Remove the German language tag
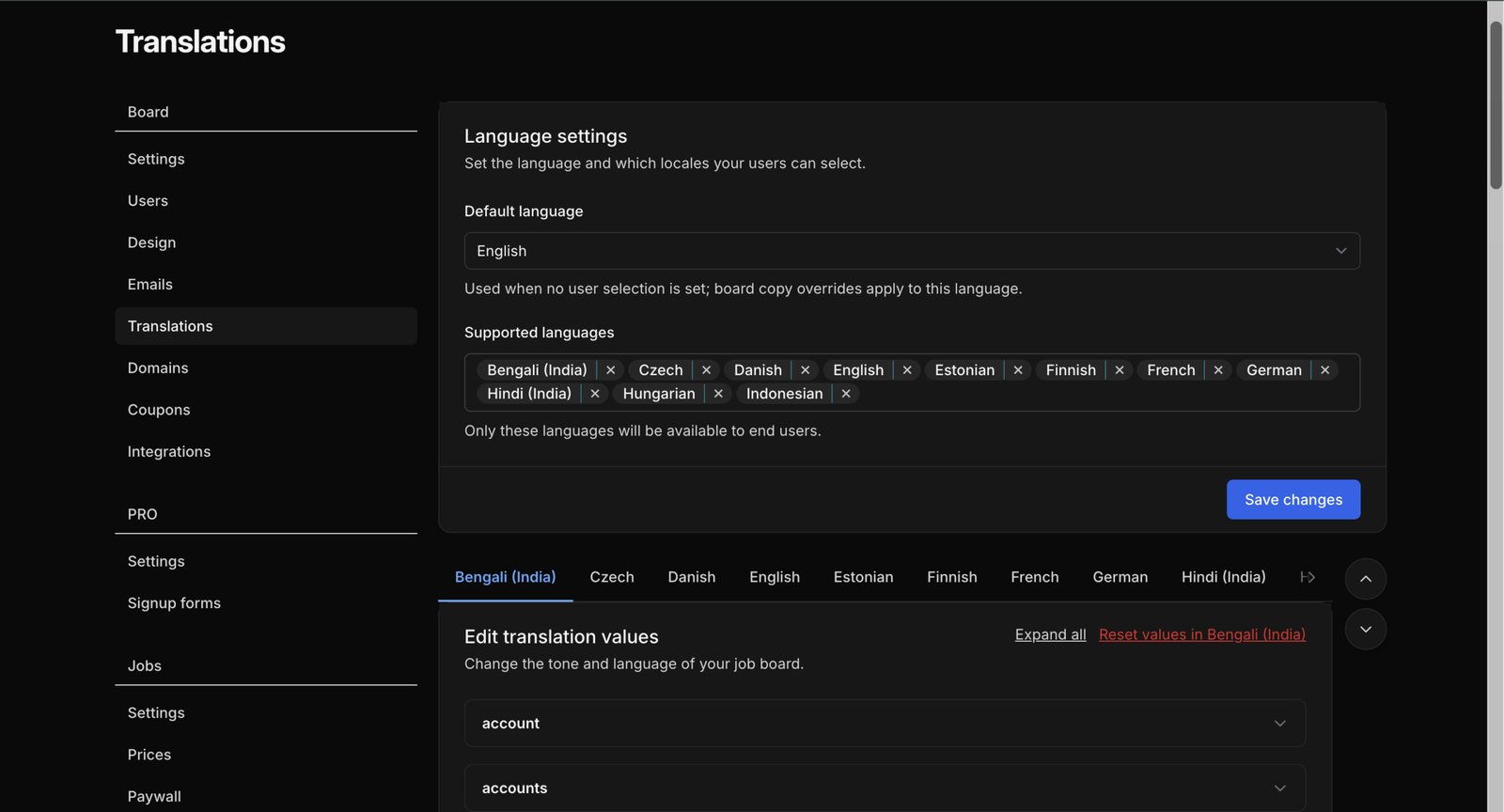The height and width of the screenshot is (812, 1504). 1324,370
